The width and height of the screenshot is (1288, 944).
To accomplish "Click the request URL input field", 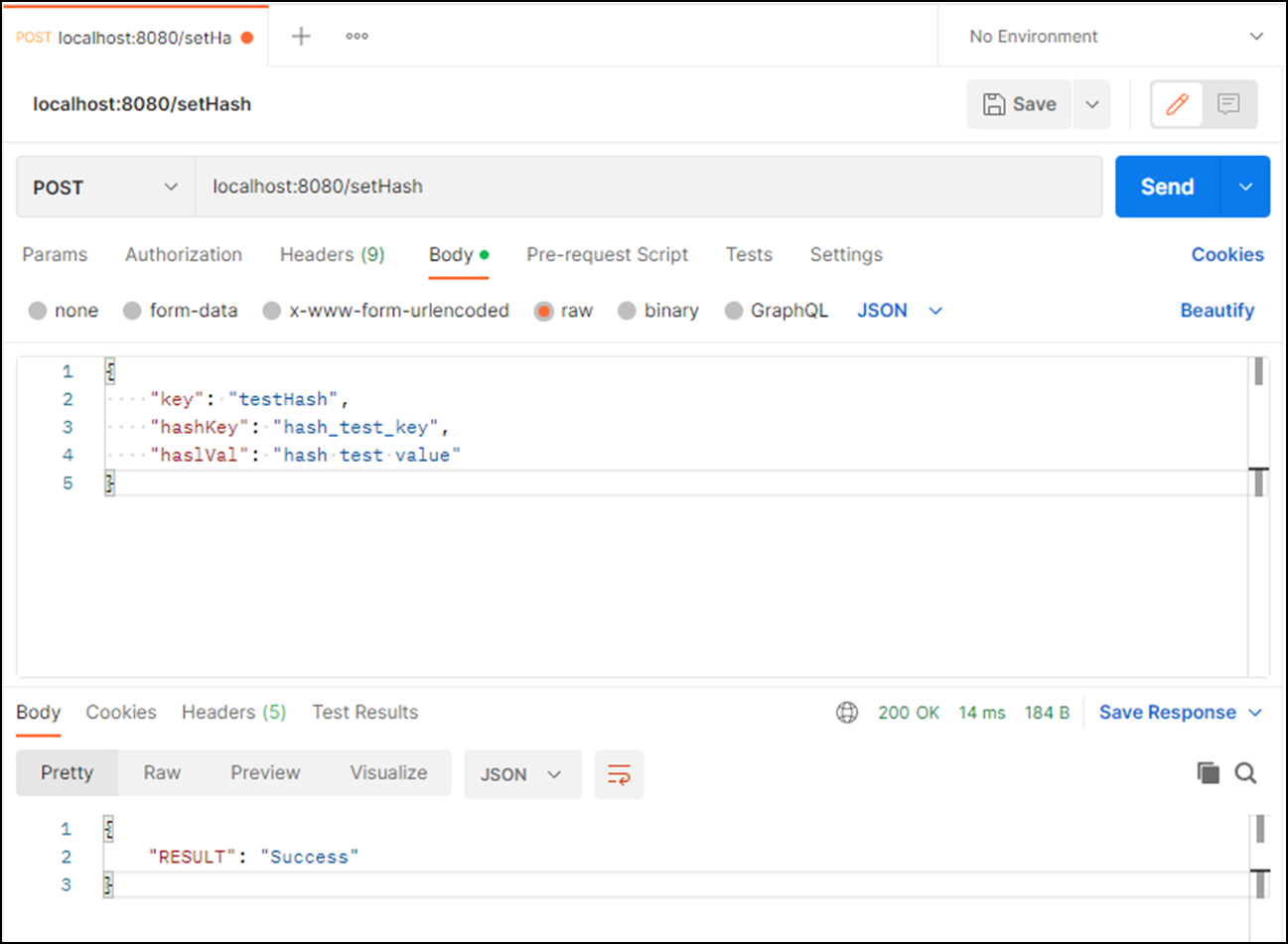I will click(x=648, y=187).
